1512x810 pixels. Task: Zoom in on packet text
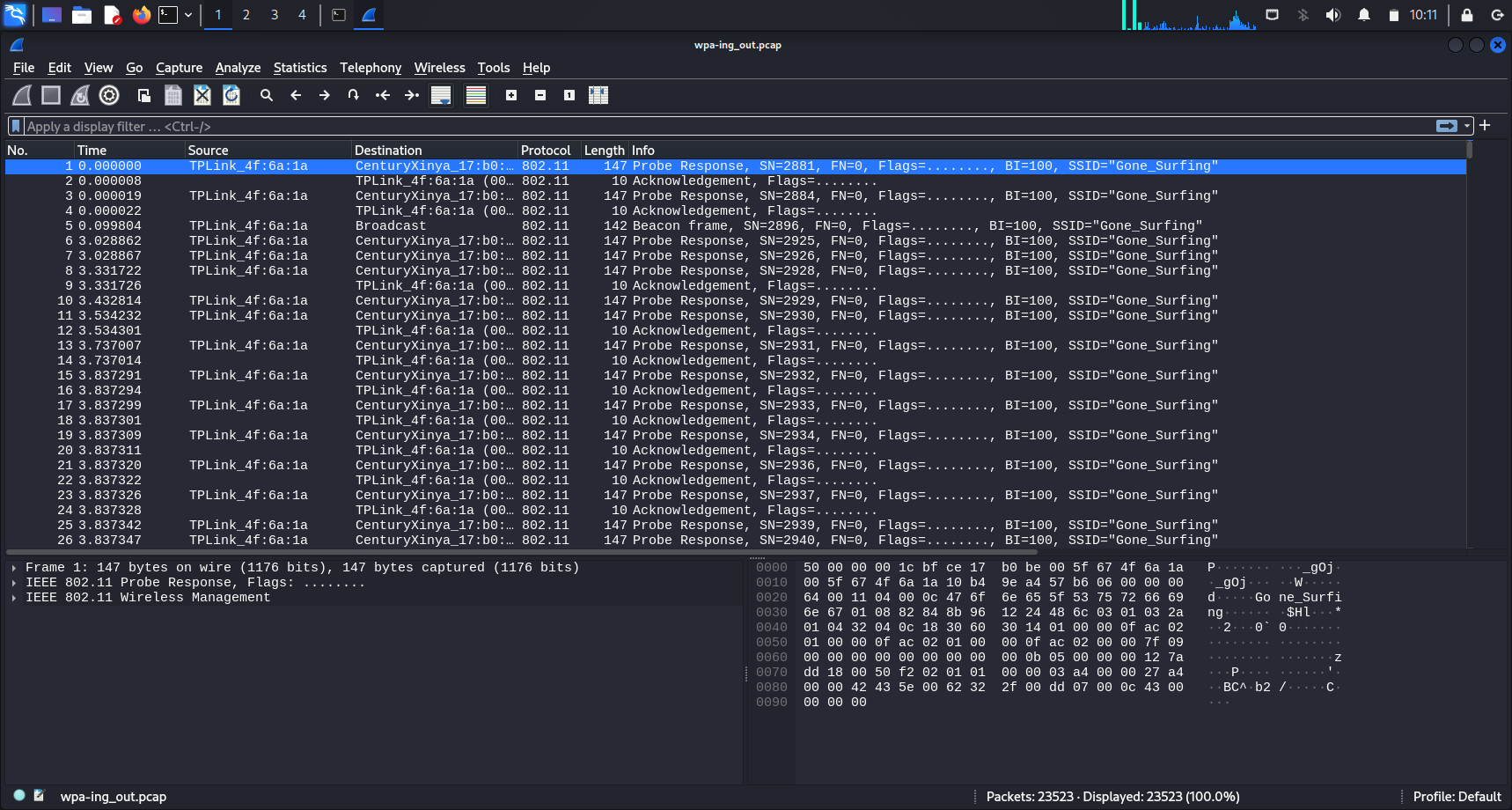tap(511, 95)
